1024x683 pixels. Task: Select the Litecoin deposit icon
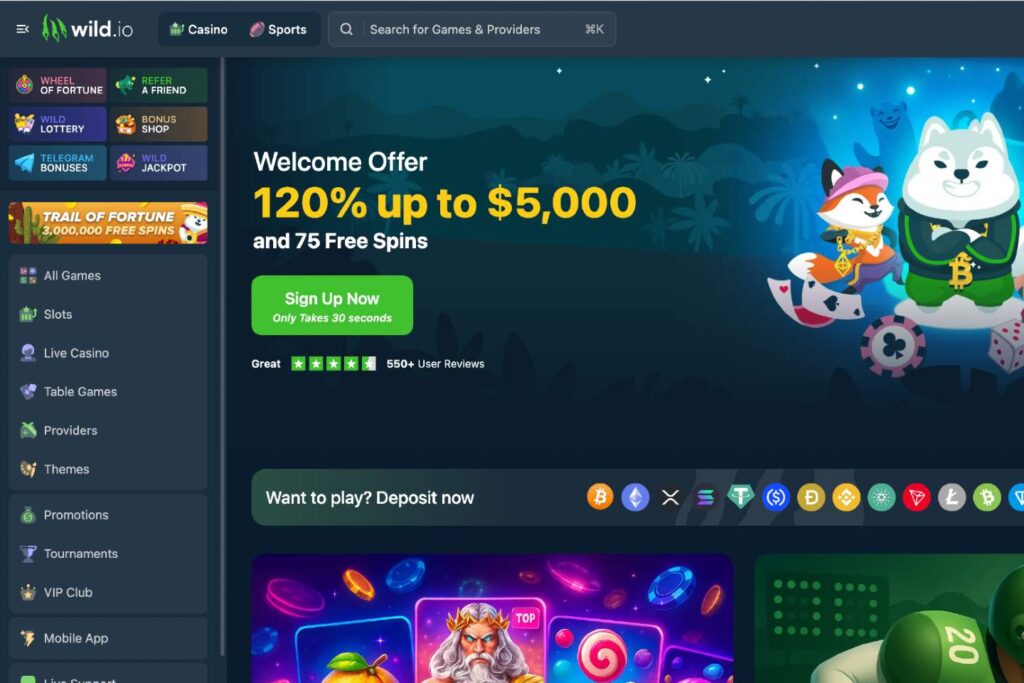(x=952, y=498)
